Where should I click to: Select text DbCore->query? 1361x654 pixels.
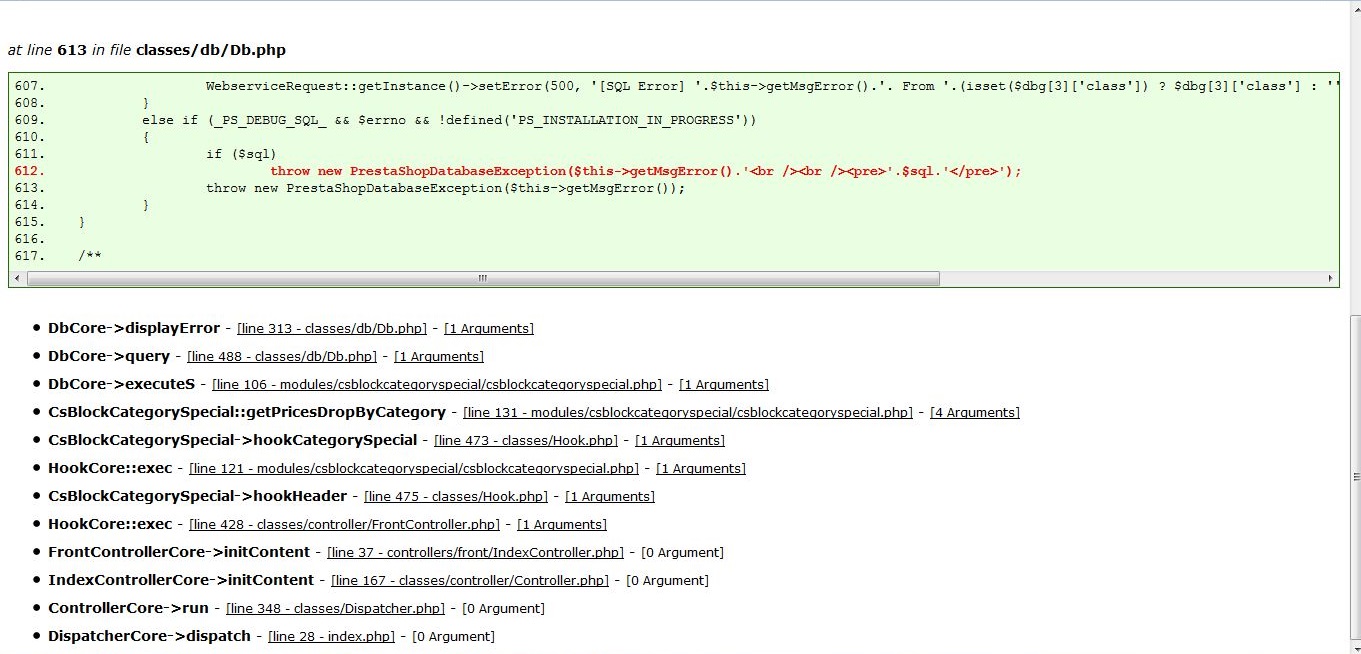click(x=109, y=356)
